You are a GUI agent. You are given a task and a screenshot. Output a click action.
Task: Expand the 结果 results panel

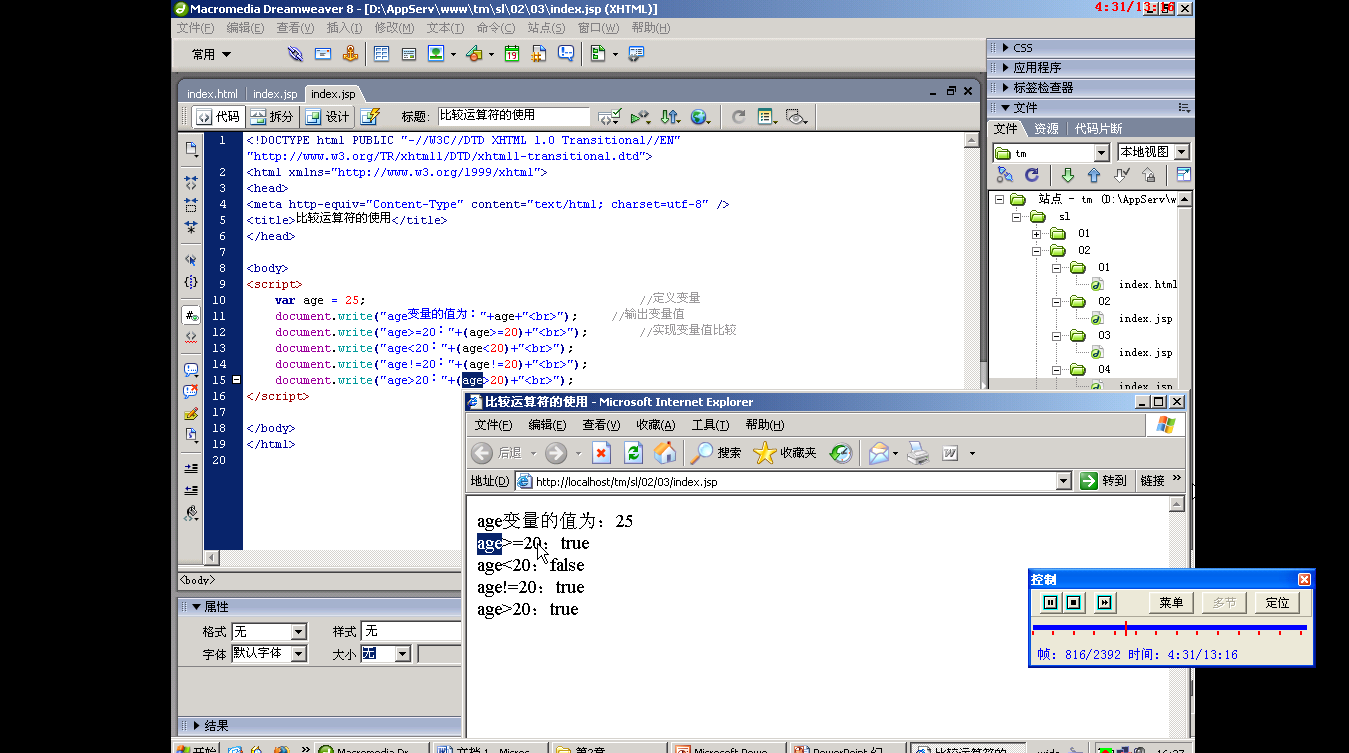pyautogui.click(x=196, y=726)
